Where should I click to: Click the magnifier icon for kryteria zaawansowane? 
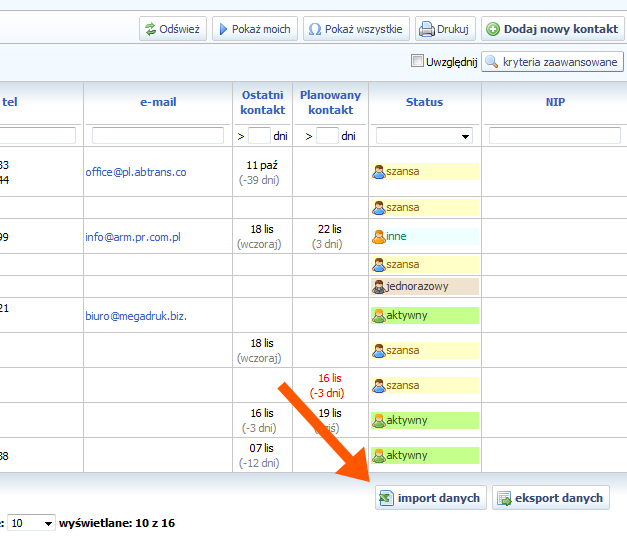[491, 62]
